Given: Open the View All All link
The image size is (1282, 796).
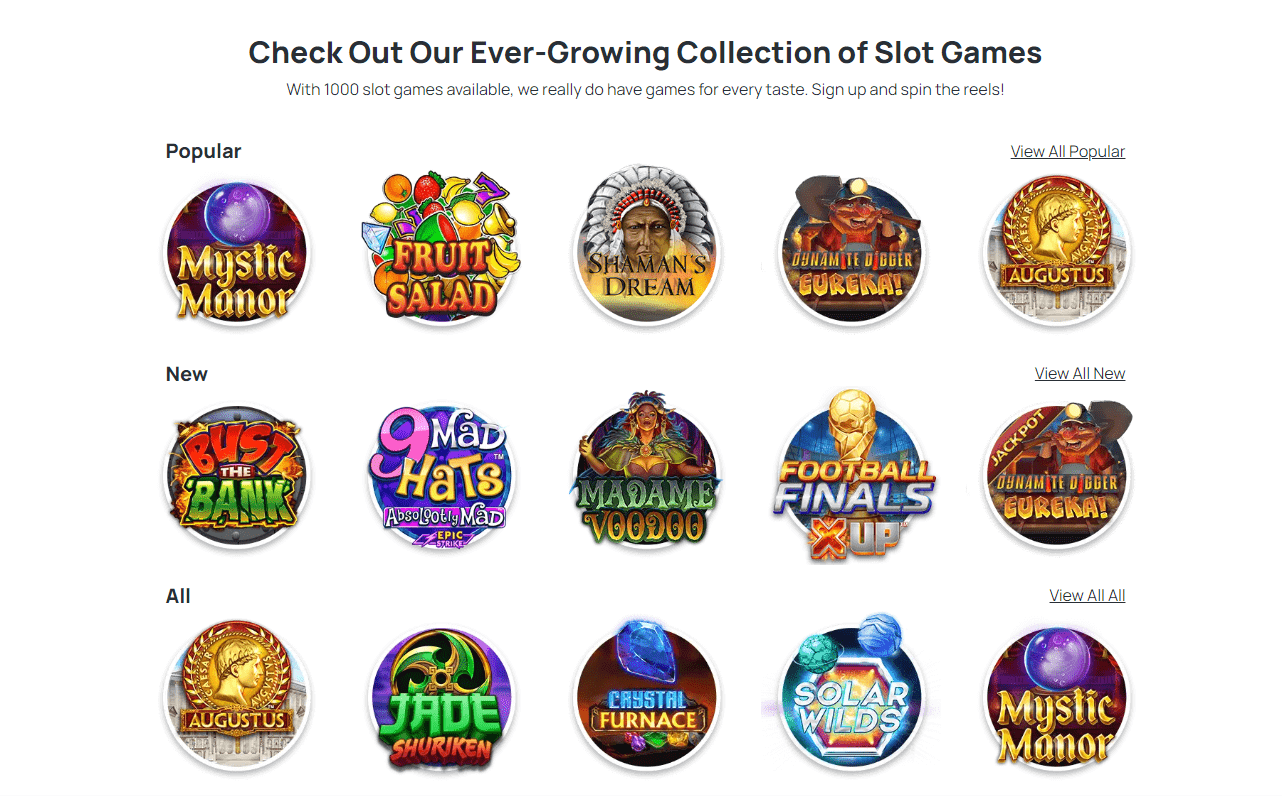Looking at the screenshot, I should coord(1087,596).
